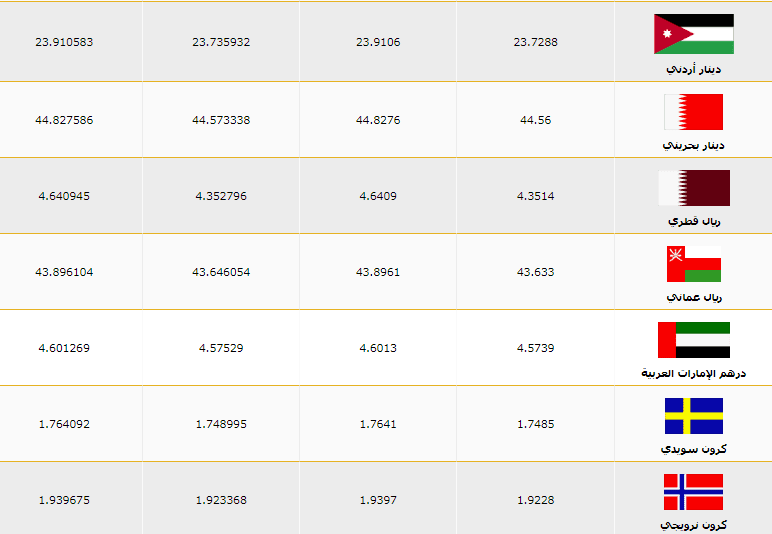Click the Sweden flag icon
This screenshot has width=772, height=534.
point(694,416)
